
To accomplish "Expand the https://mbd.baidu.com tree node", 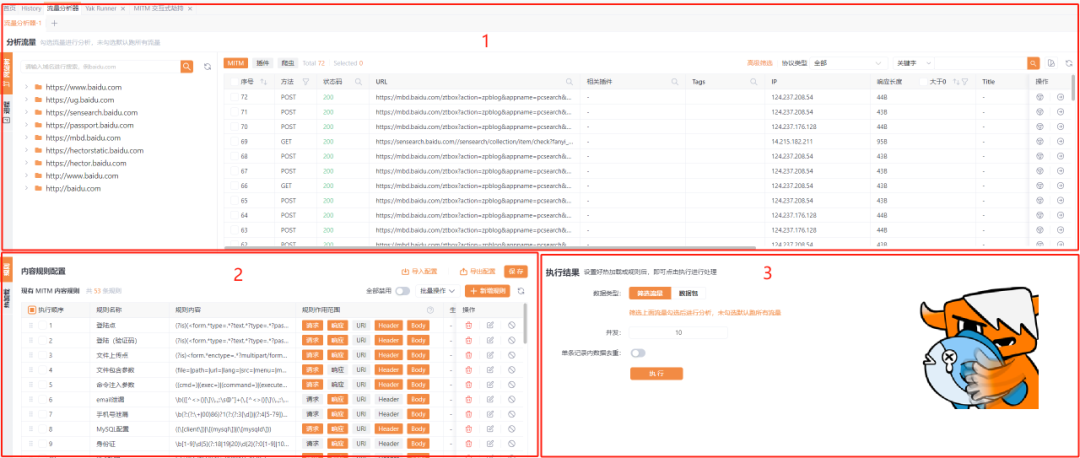I will click(25, 138).
